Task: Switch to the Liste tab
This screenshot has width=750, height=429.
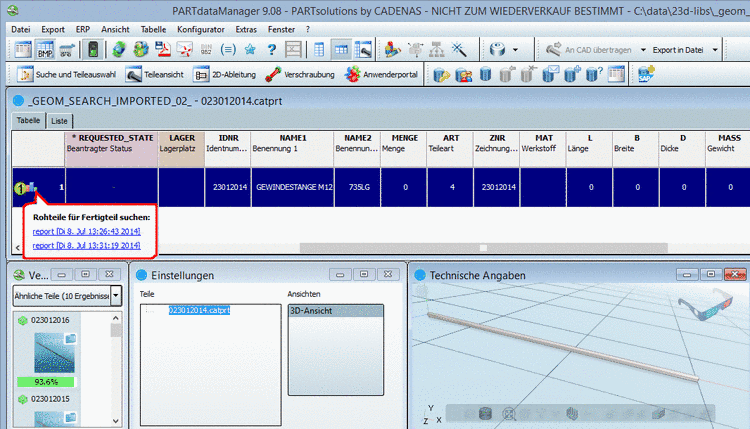Action: [60, 119]
